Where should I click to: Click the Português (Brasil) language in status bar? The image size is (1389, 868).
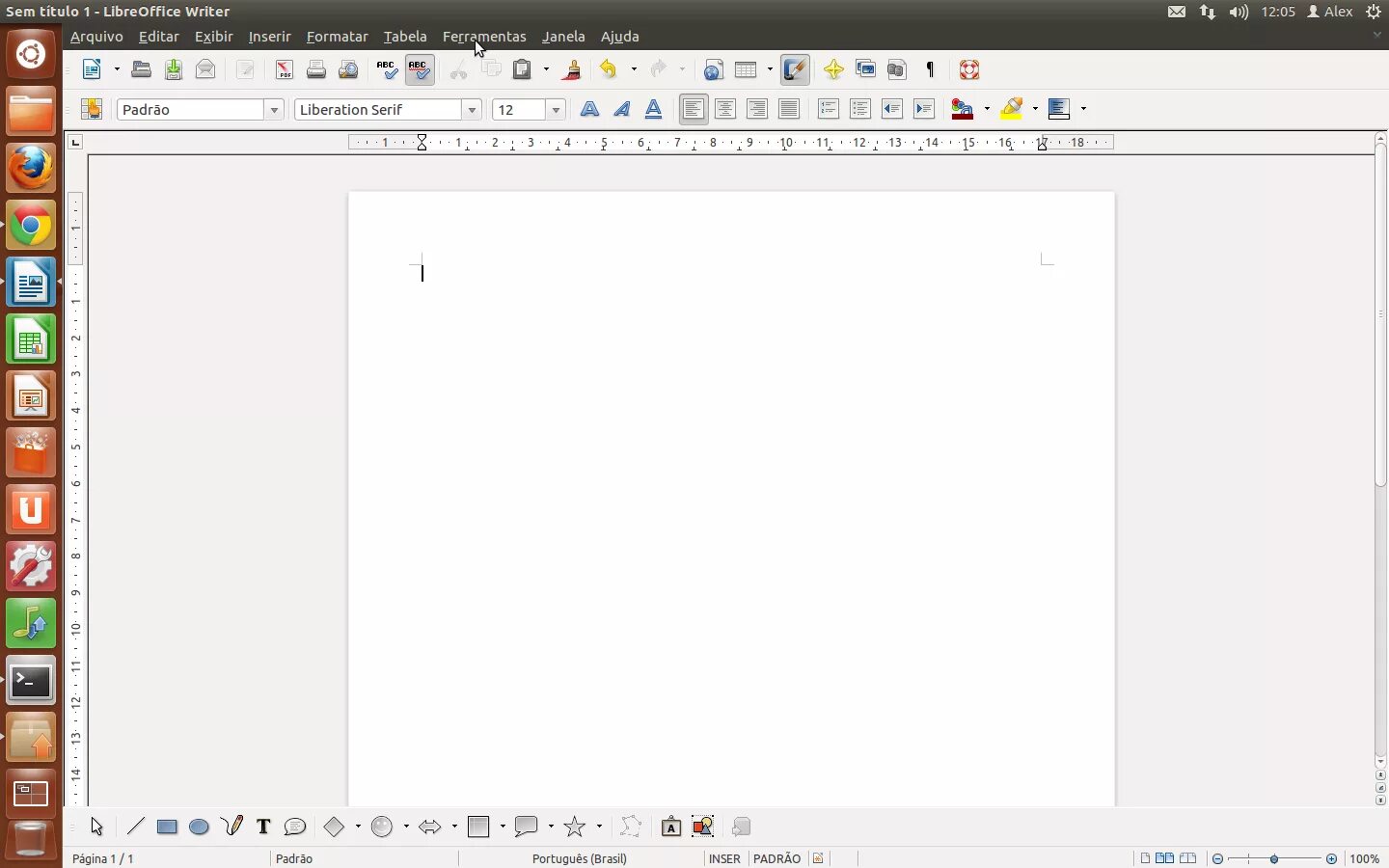pyautogui.click(x=580, y=859)
